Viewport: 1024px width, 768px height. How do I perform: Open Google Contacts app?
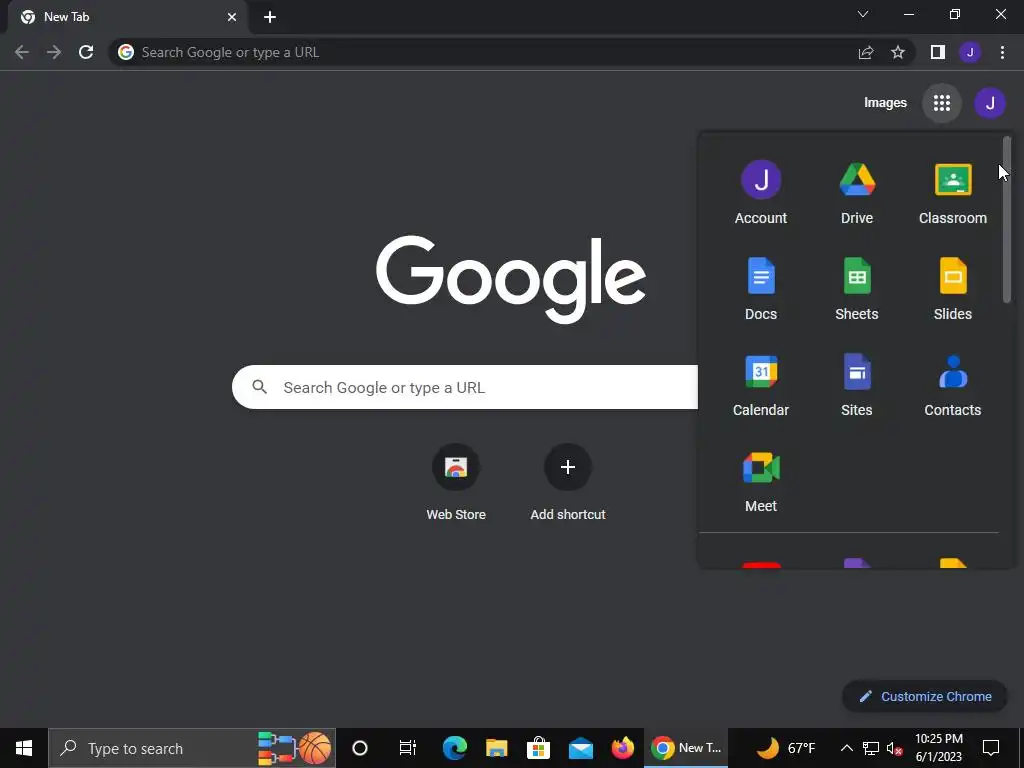(953, 385)
